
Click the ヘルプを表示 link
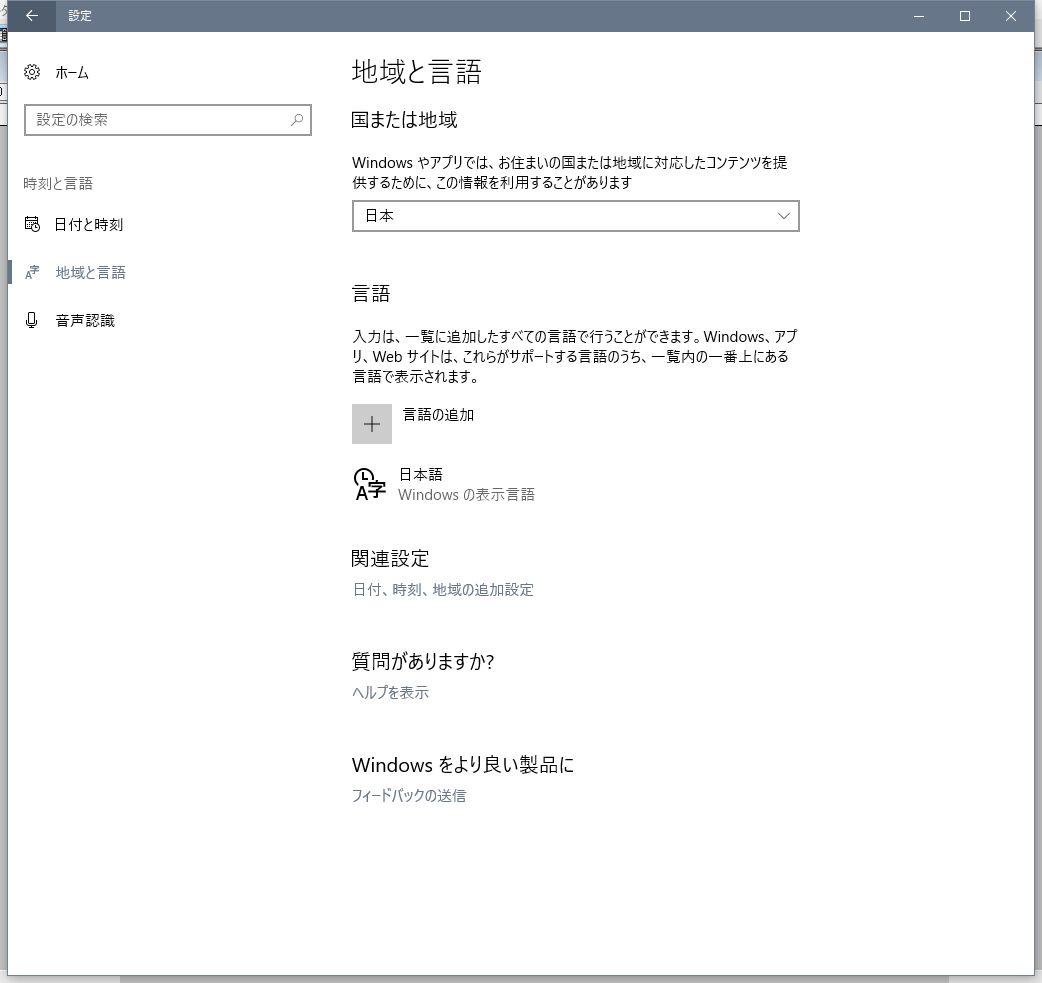tap(390, 693)
